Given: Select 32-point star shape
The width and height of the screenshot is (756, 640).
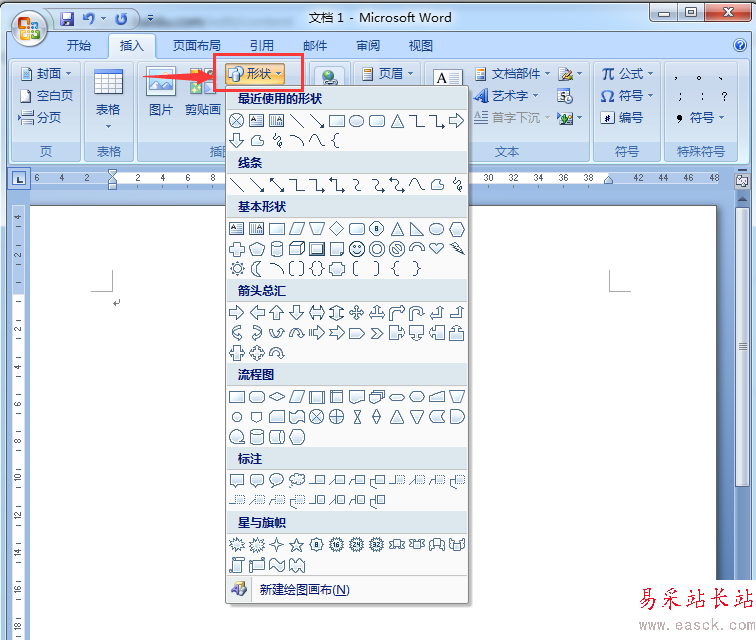Looking at the screenshot, I should [377, 545].
